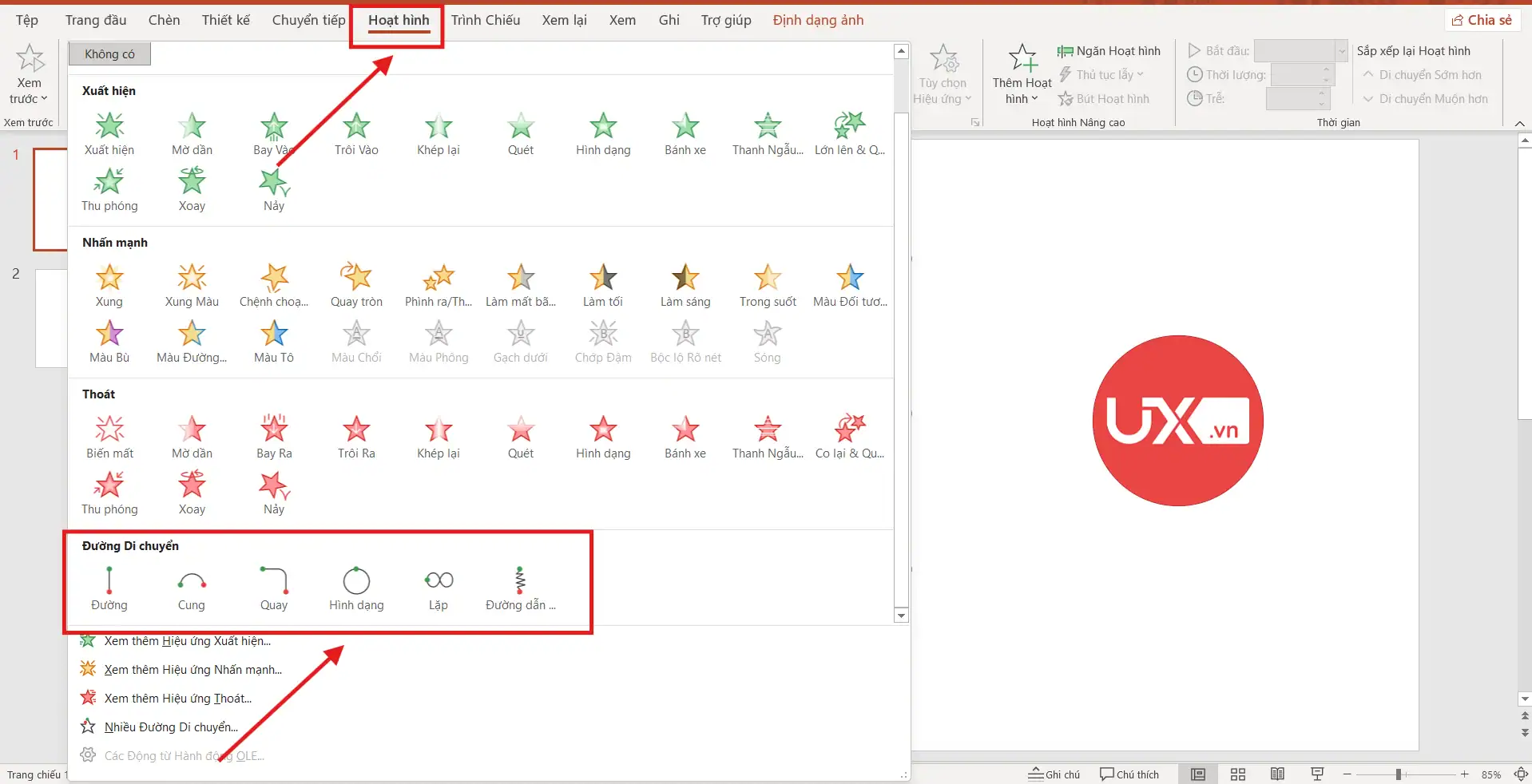This screenshot has height=784, width=1532.
Task: Select the Bánh xe entrance animation
Action: pos(685,134)
